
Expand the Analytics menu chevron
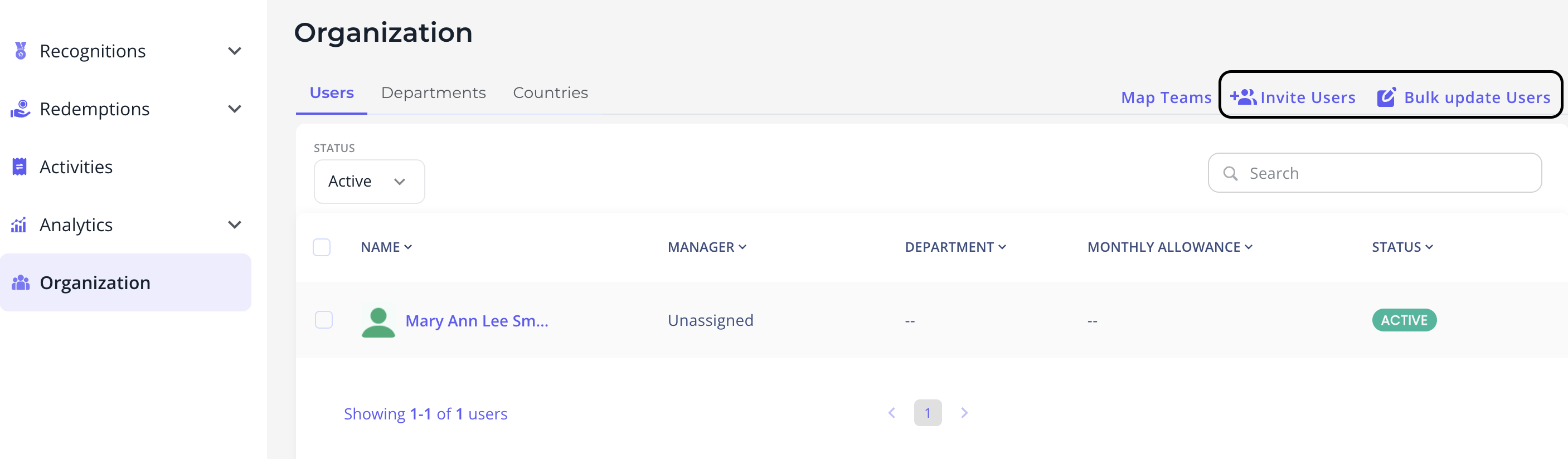click(234, 225)
